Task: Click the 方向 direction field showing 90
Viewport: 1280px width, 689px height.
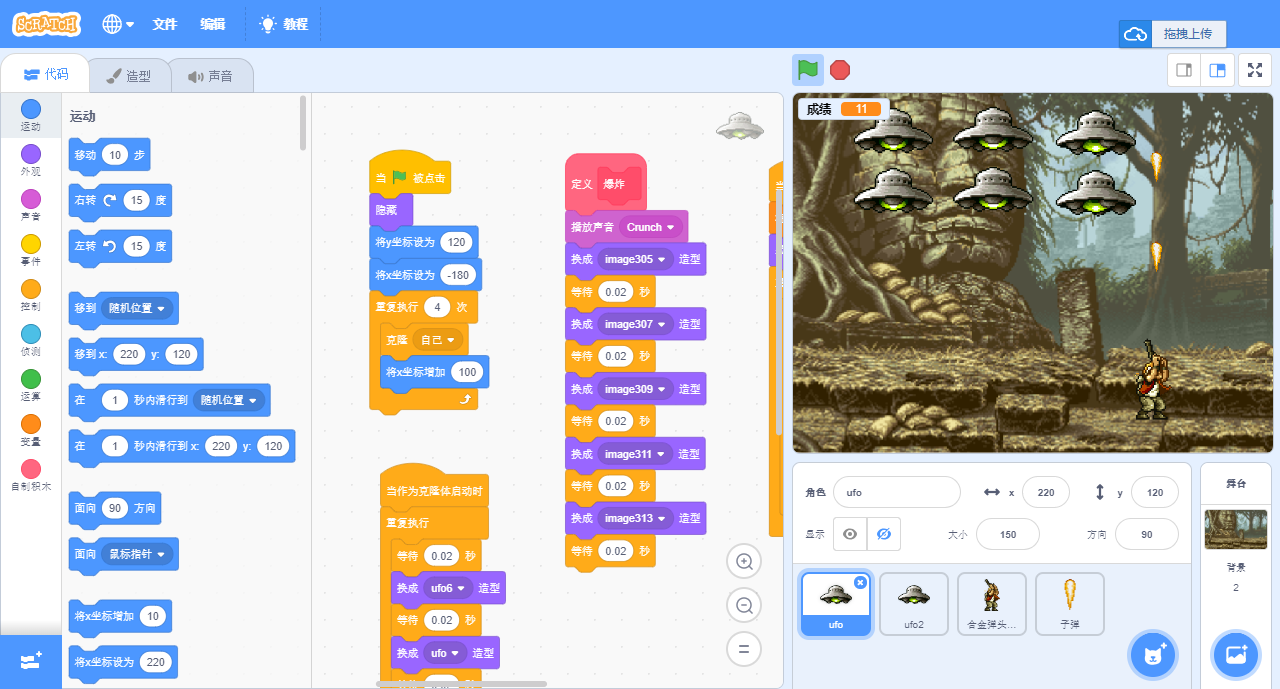Action: 1147,534
